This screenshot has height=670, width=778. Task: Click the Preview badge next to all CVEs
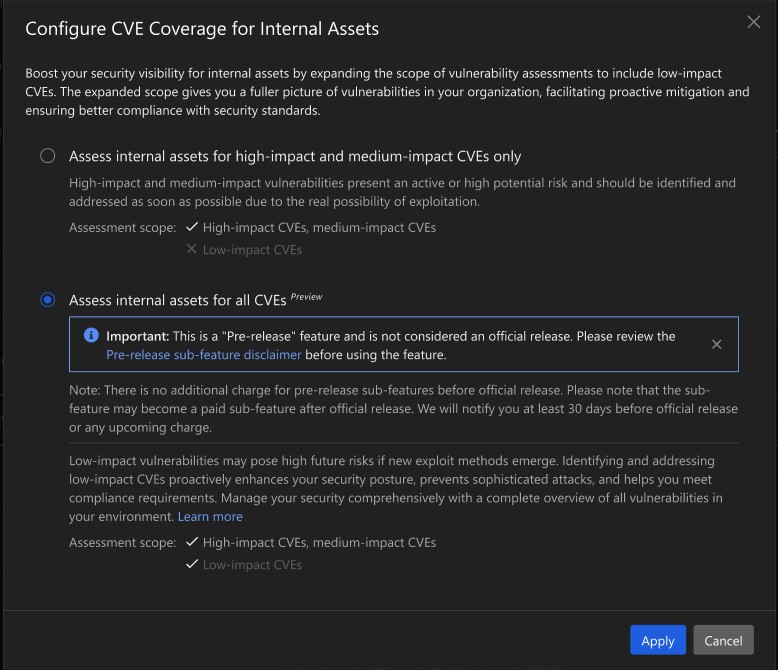tap(307, 297)
